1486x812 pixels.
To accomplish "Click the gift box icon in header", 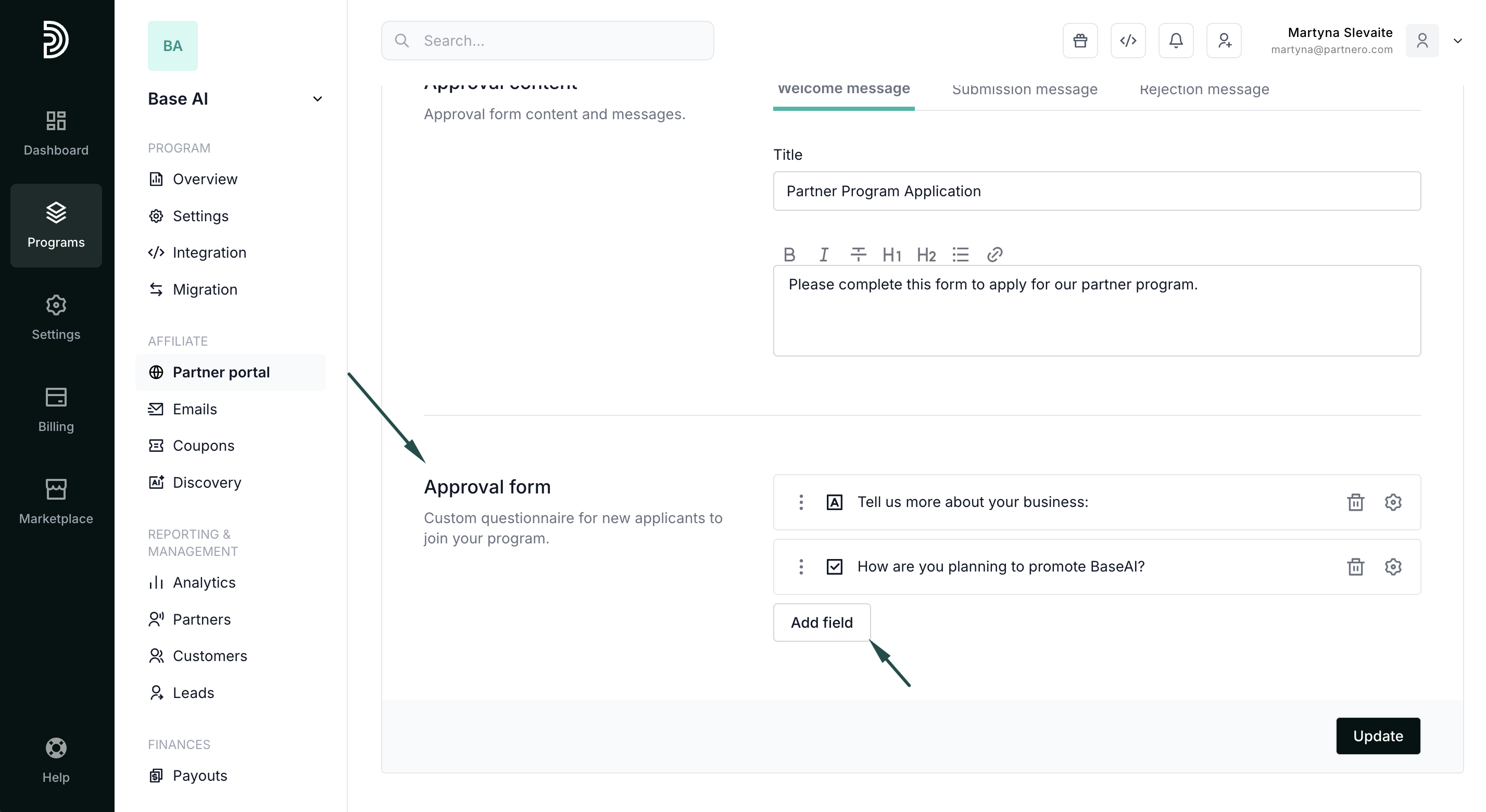I will pos(1080,41).
